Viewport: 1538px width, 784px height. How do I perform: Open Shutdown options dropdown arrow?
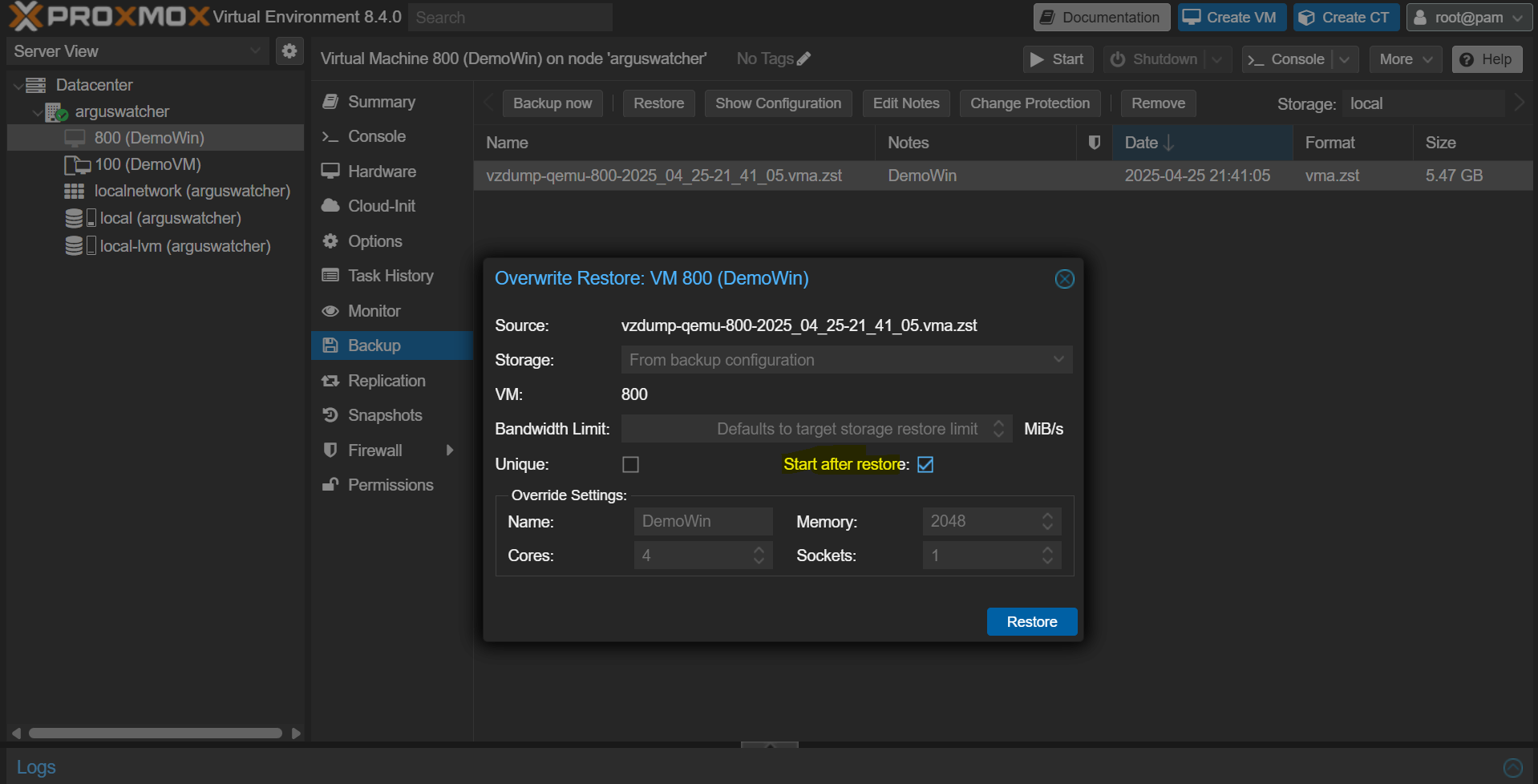tap(1217, 59)
